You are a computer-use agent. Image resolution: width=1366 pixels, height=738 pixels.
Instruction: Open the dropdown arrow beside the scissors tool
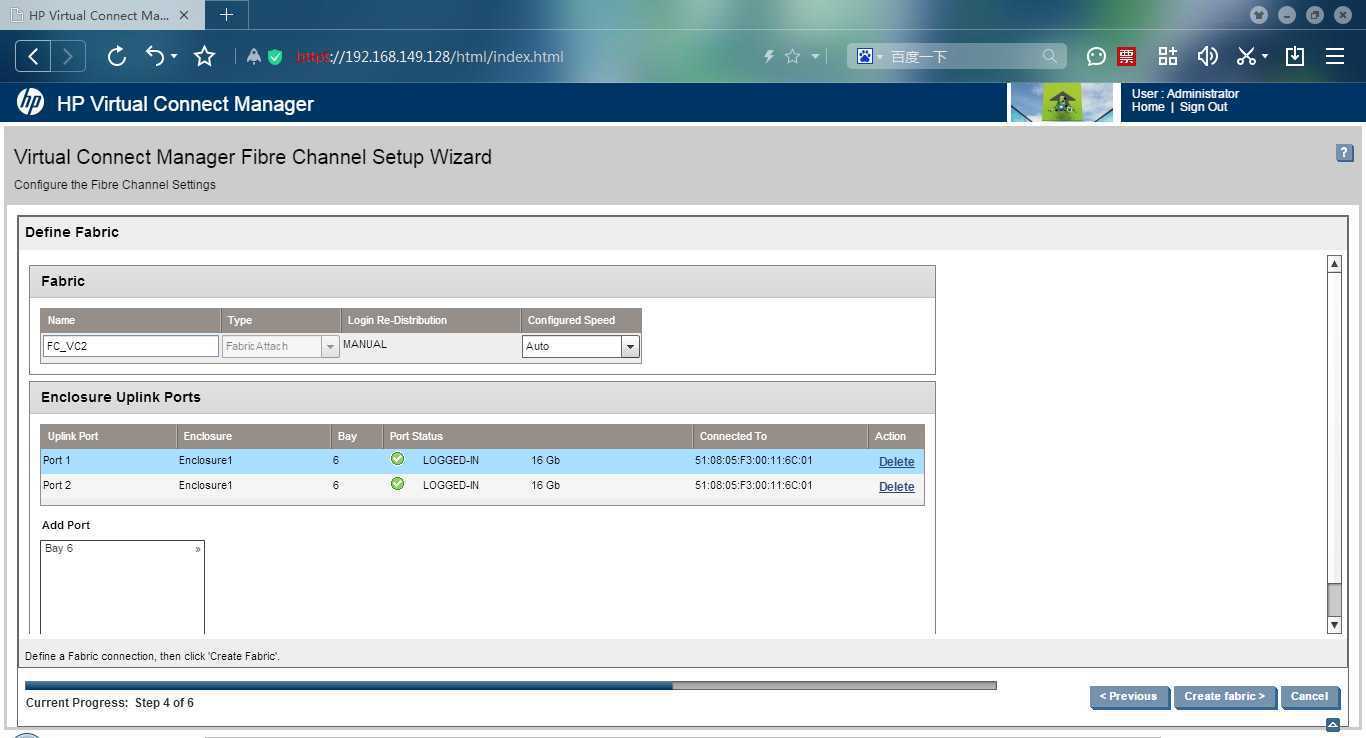coord(1265,57)
